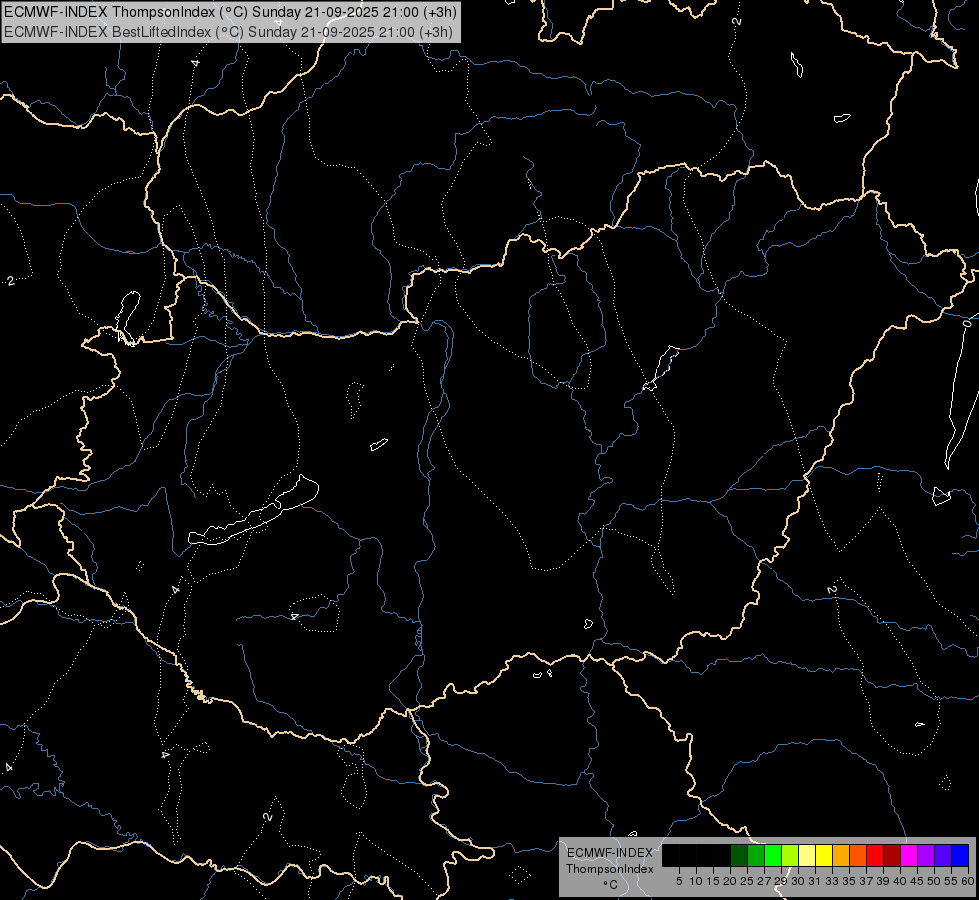Pick the pale yellow 30–31 legend swatch
The height and width of the screenshot is (900, 979).
click(806, 855)
